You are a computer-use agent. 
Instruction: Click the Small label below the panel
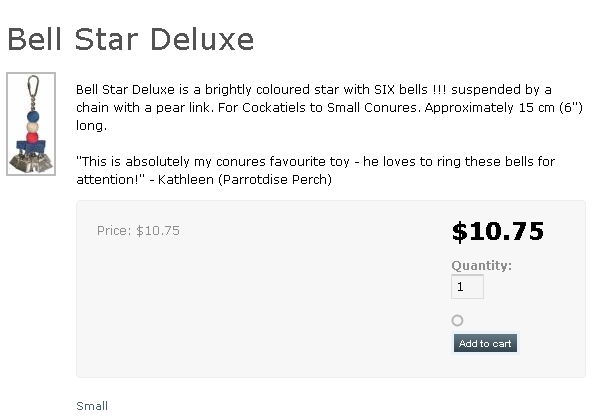click(92, 406)
